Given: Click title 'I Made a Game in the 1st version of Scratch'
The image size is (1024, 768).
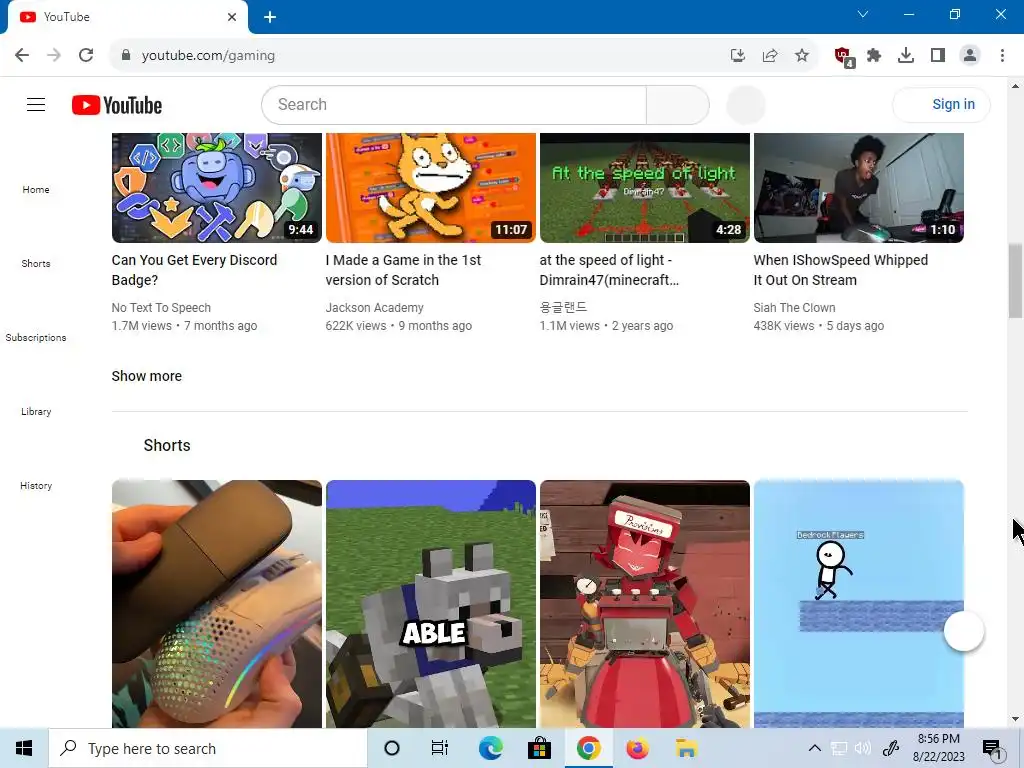Looking at the screenshot, I should 403,270.
